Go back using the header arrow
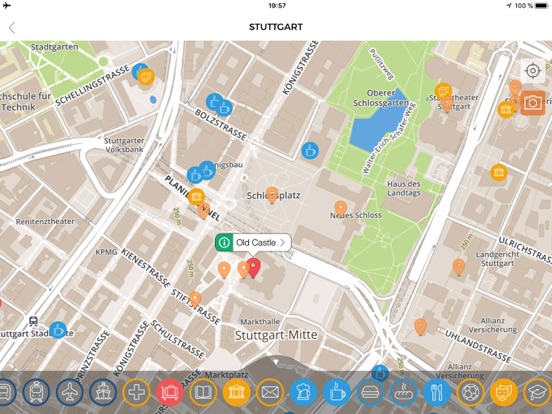 (12, 27)
